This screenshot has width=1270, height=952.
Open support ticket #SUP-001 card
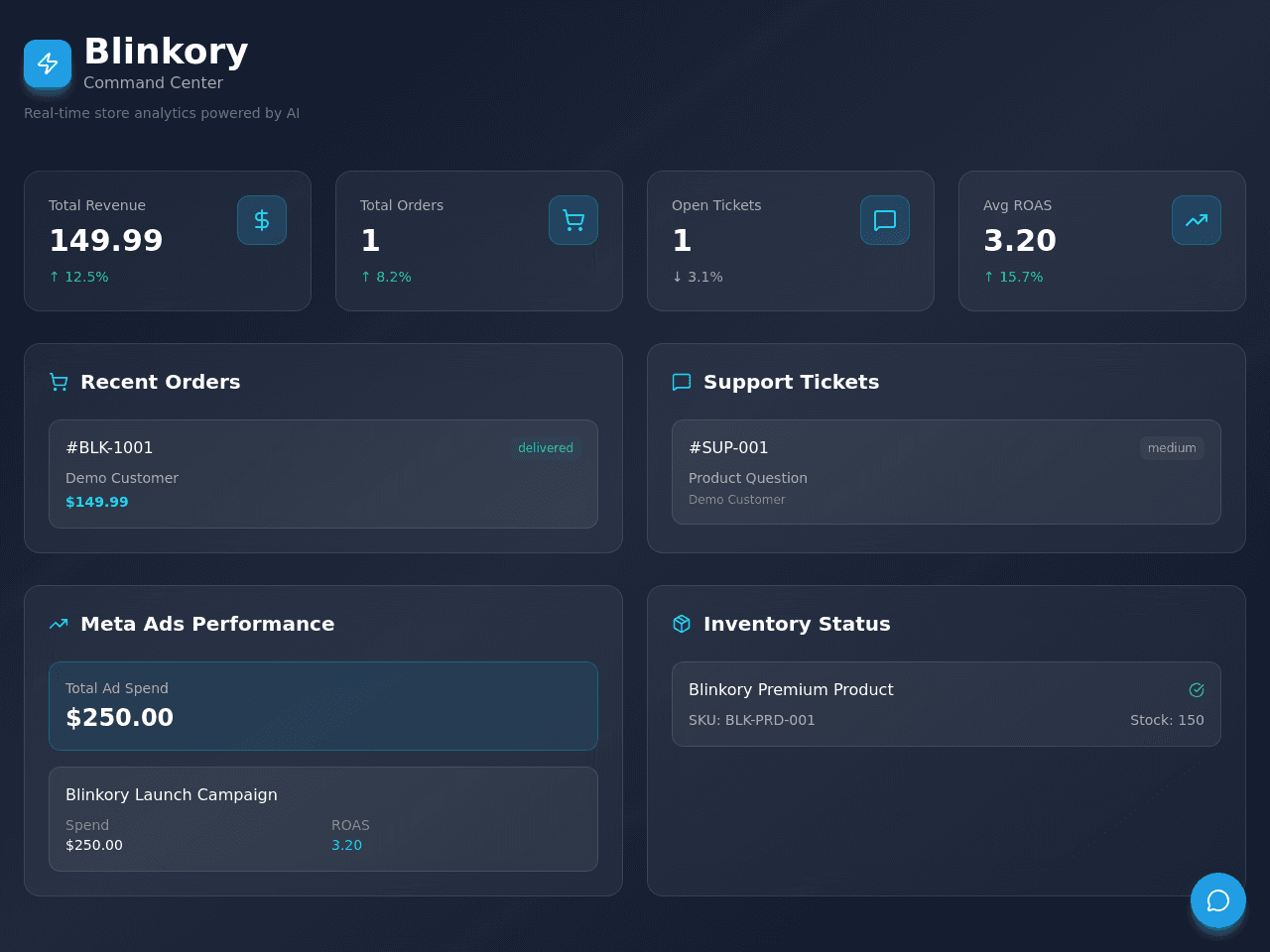pos(947,472)
